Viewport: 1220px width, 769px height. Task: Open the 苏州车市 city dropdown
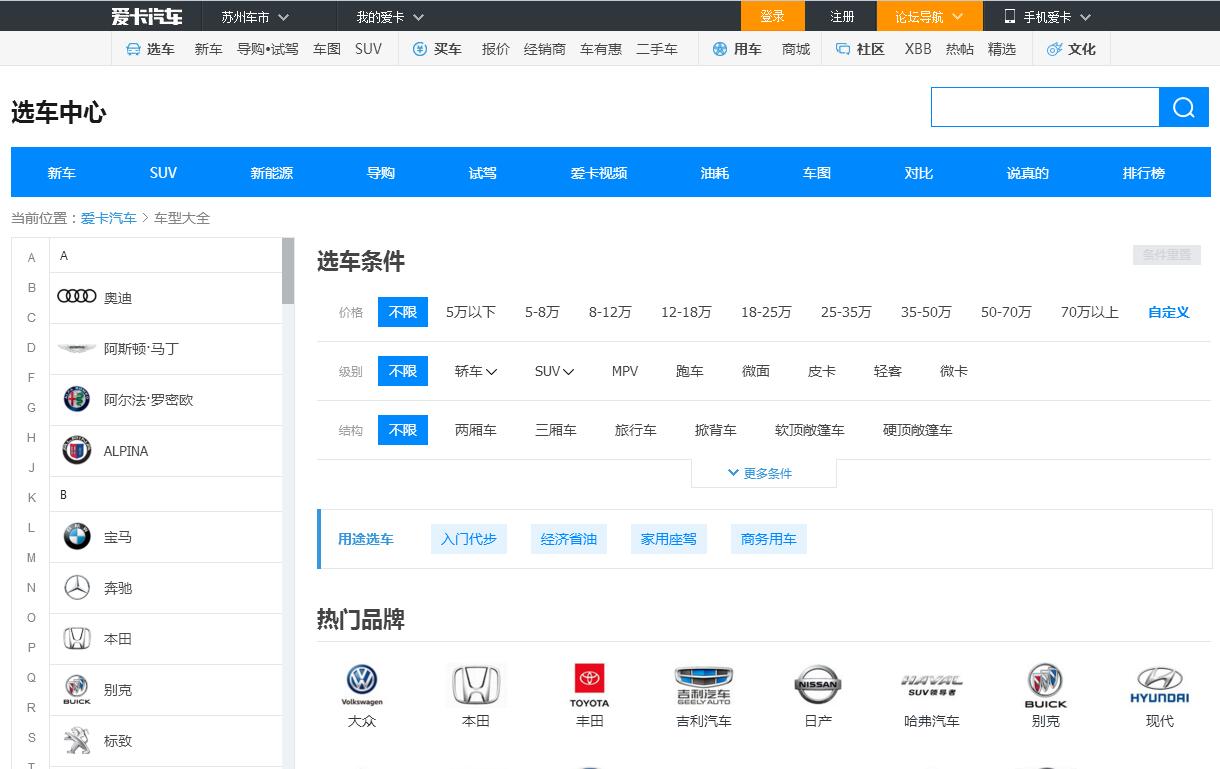(255, 16)
